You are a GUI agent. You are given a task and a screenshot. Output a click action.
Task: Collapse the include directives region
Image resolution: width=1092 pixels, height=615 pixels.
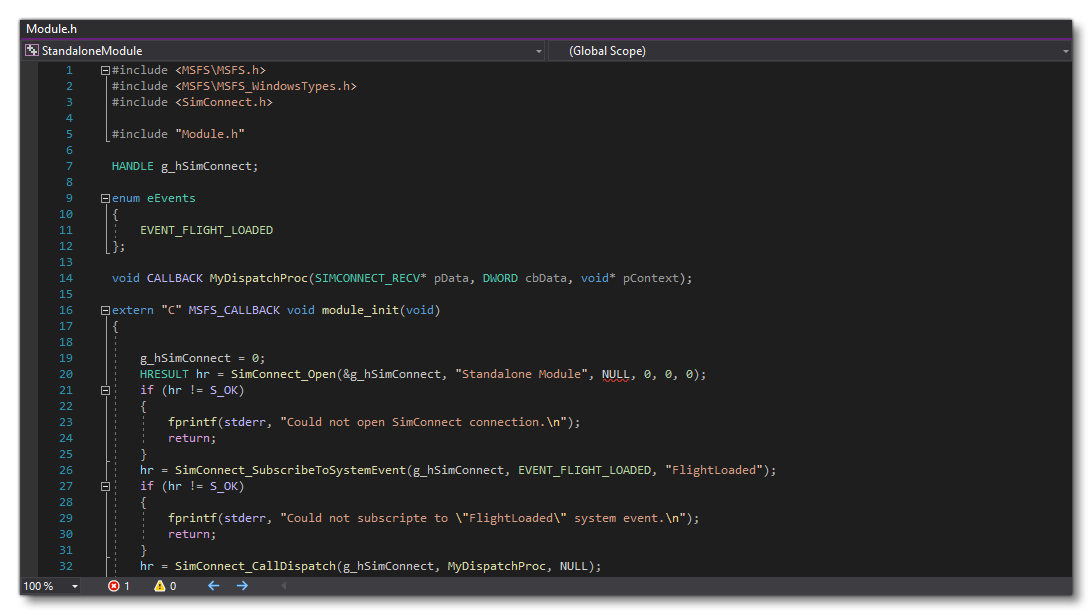coord(105,69)
